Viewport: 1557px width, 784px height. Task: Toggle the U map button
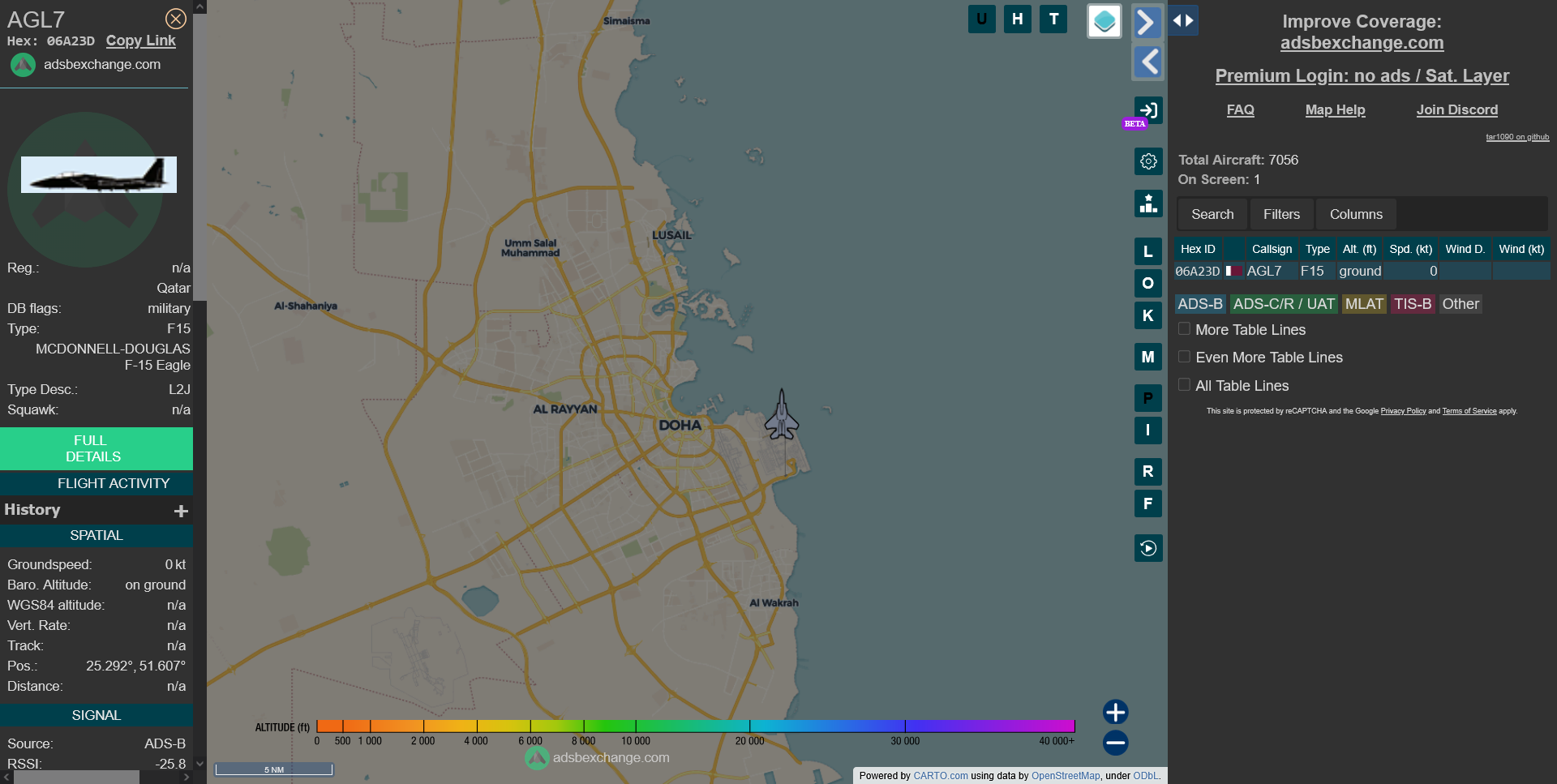981,19
